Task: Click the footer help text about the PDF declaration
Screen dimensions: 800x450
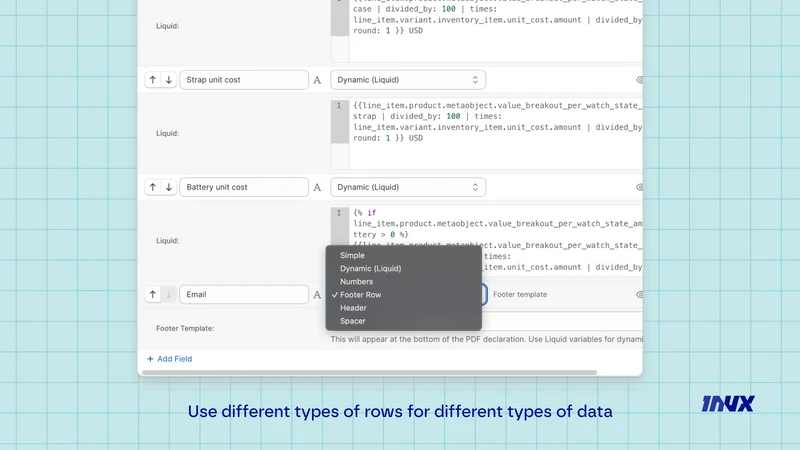Action: tap(486, 339)
